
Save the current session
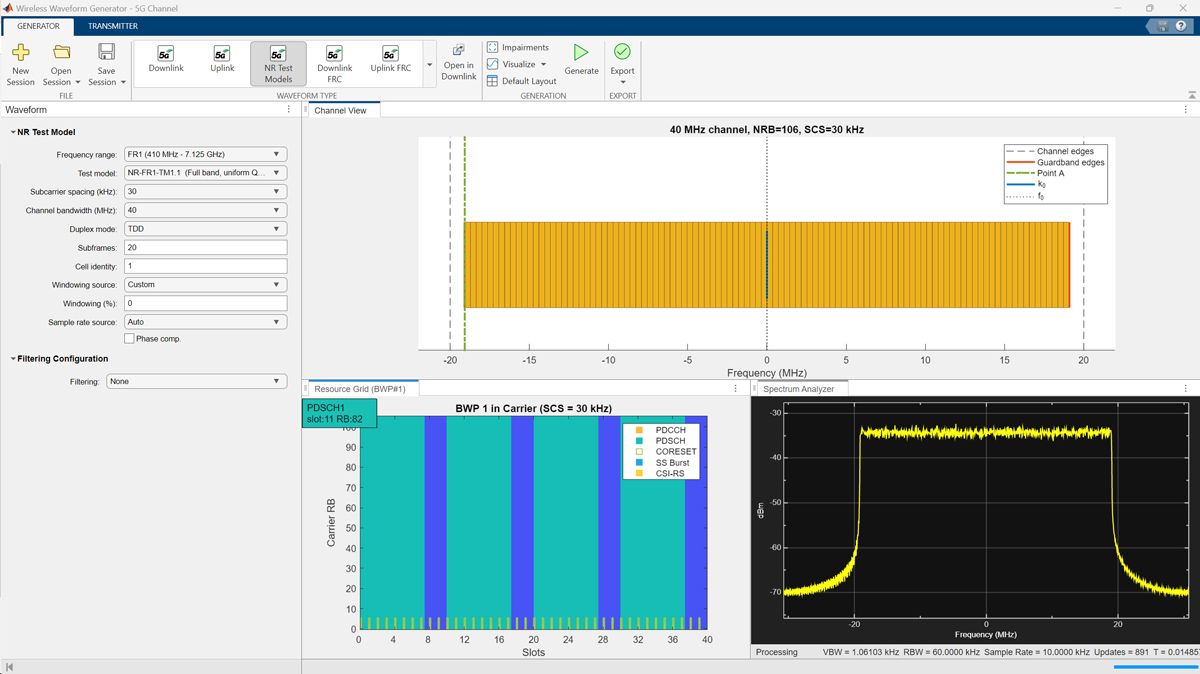coord(105,62)
